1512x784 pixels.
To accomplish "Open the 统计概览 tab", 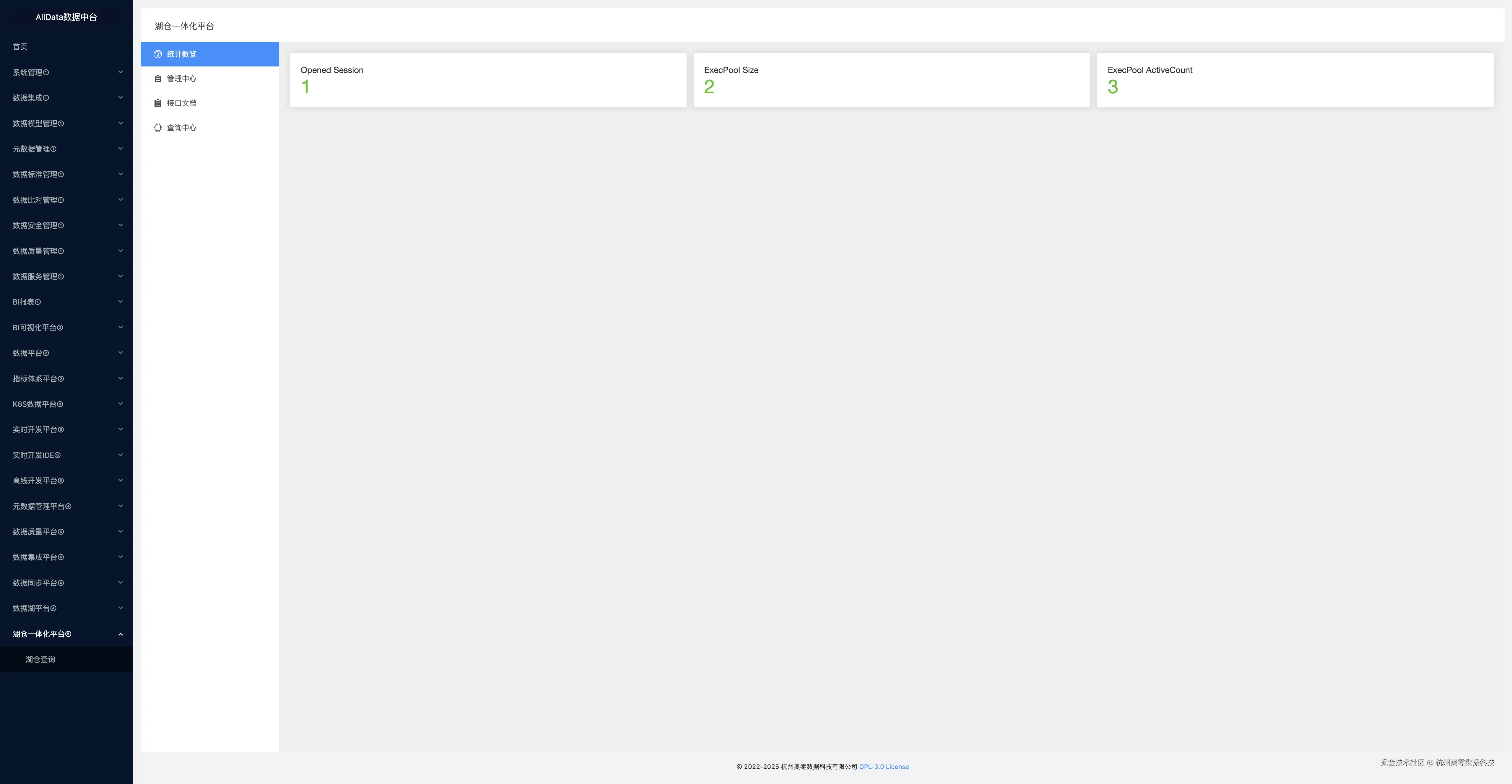I will click(x=209, y=54).
